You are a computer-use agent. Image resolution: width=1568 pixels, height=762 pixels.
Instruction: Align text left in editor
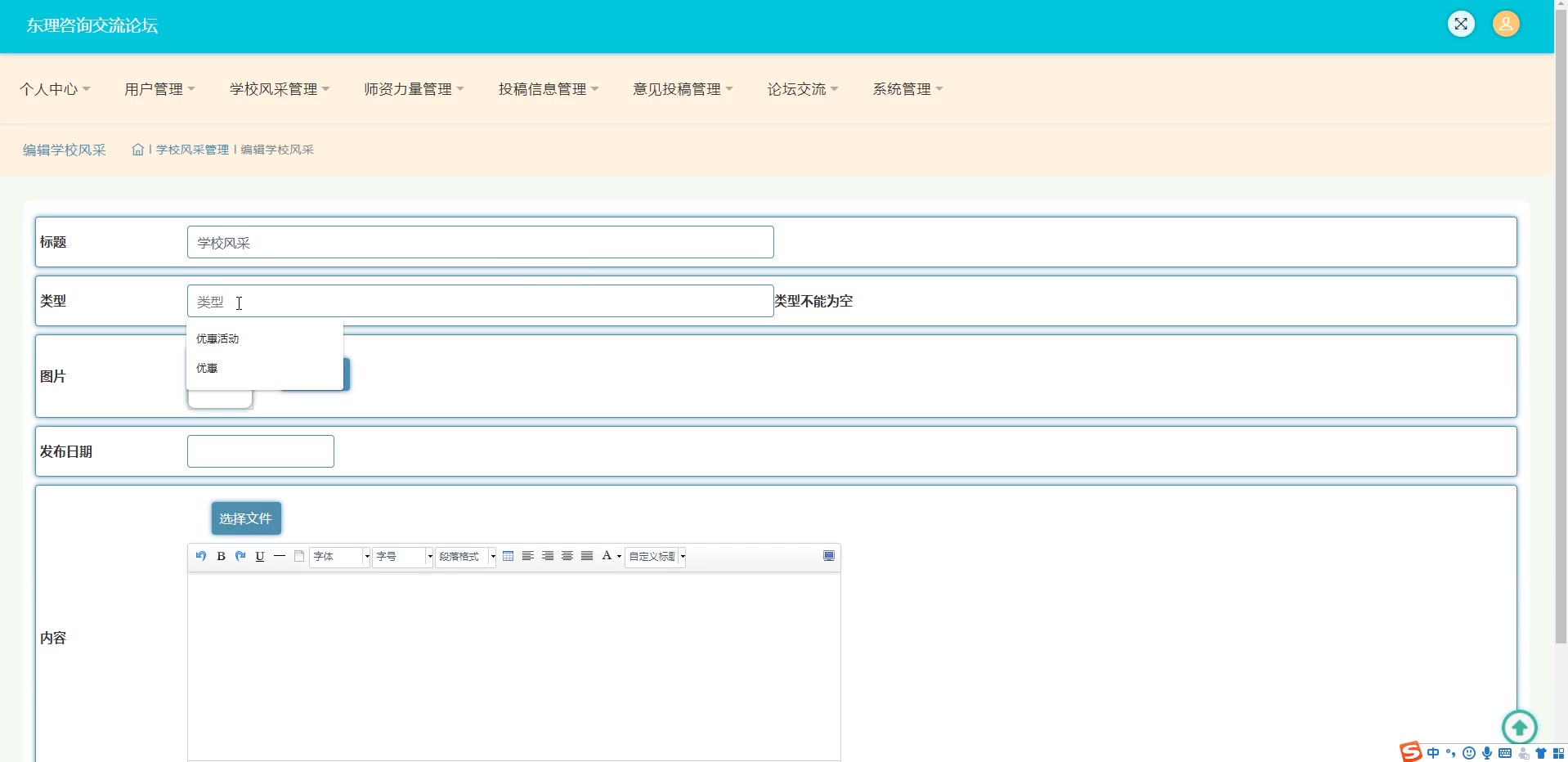(528, 556)
